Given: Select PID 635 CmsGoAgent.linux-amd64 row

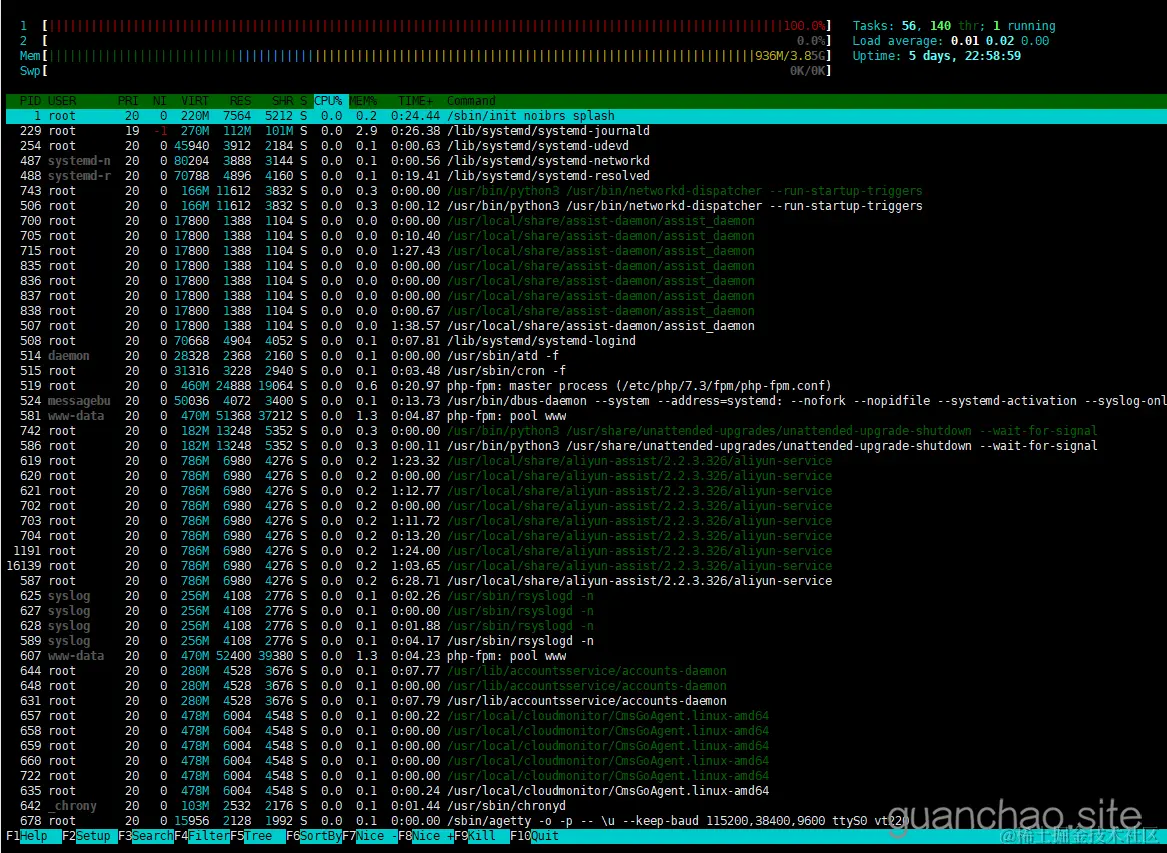Looking at the screenshot, I should pos(586,790).
